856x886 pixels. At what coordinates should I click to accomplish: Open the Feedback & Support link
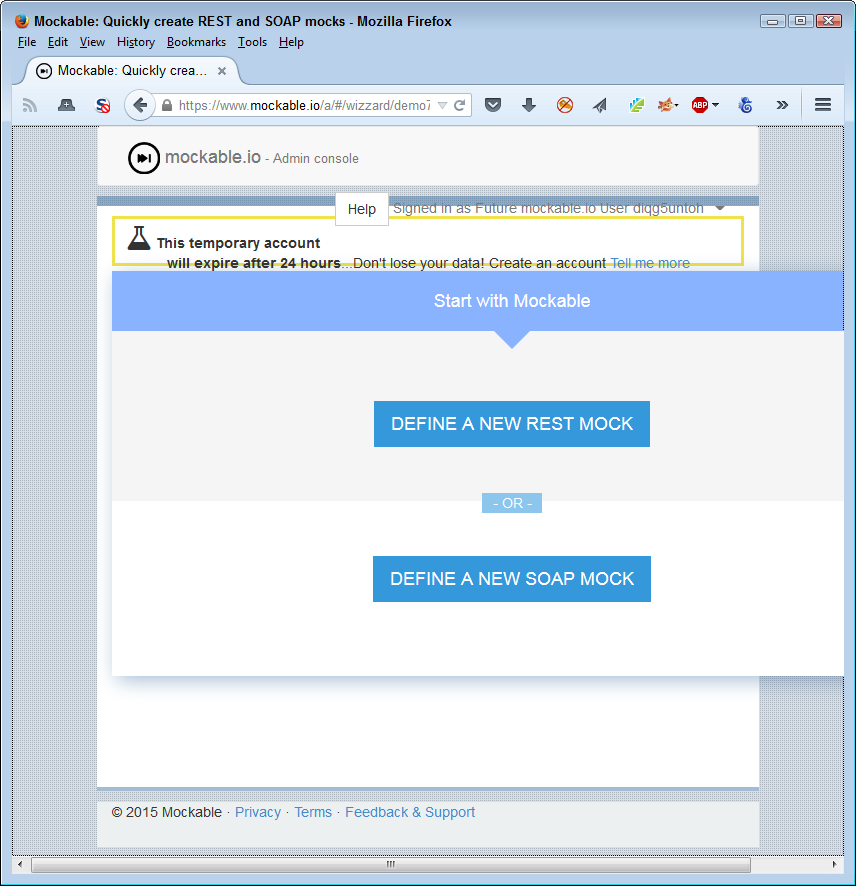point(410,812)
